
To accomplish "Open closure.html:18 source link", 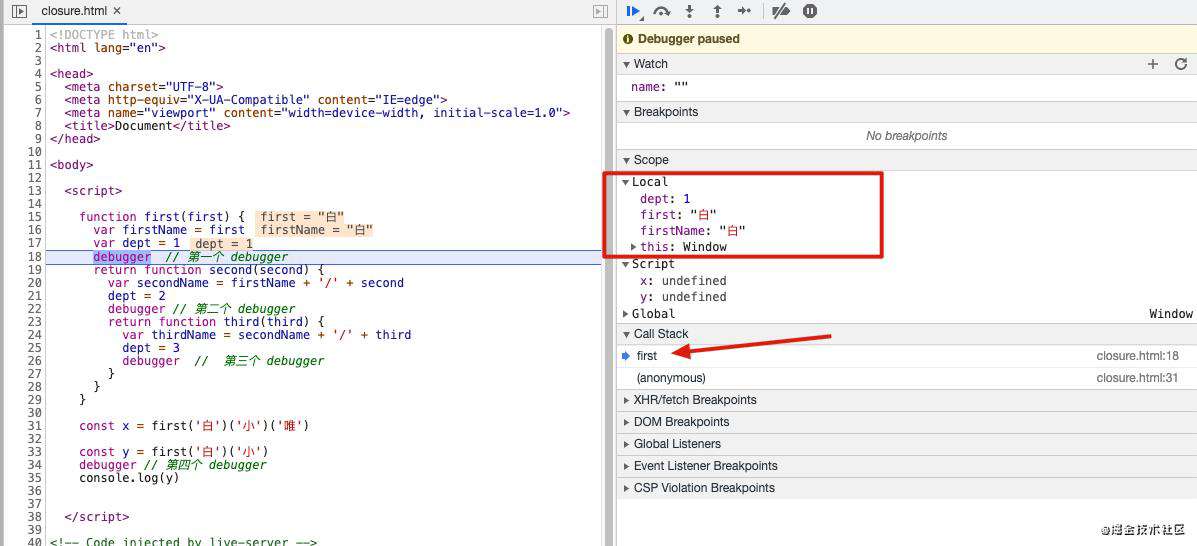I will [1137, 356].
